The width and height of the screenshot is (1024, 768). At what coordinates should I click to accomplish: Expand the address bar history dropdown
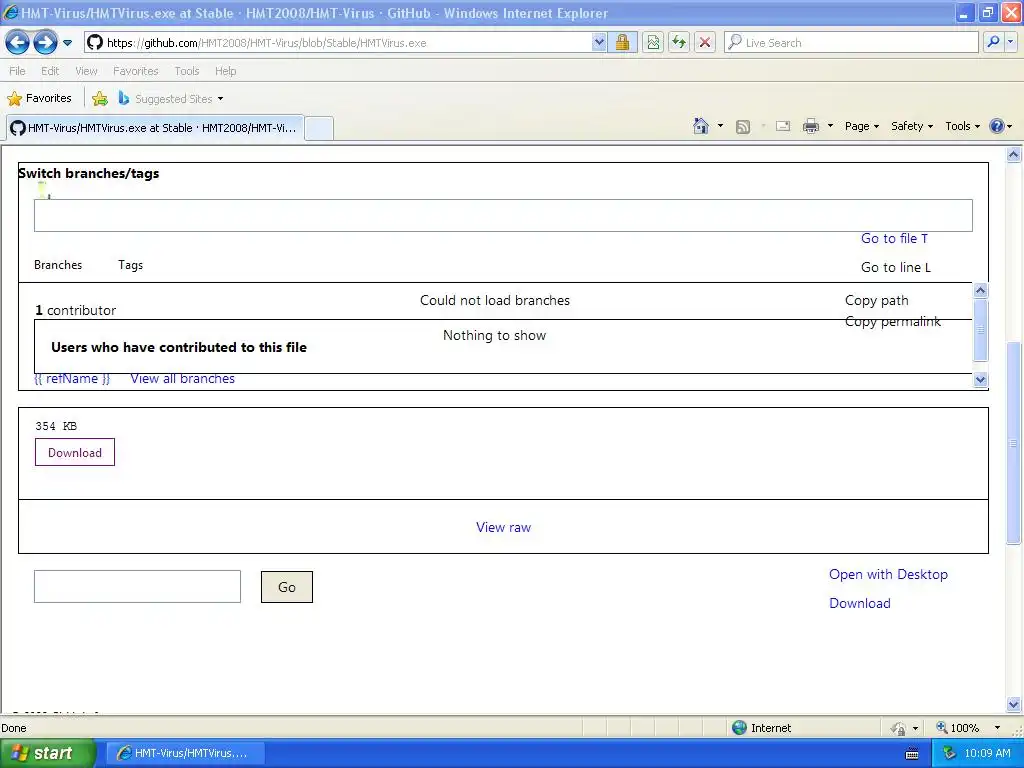click(x=599, y=42)
